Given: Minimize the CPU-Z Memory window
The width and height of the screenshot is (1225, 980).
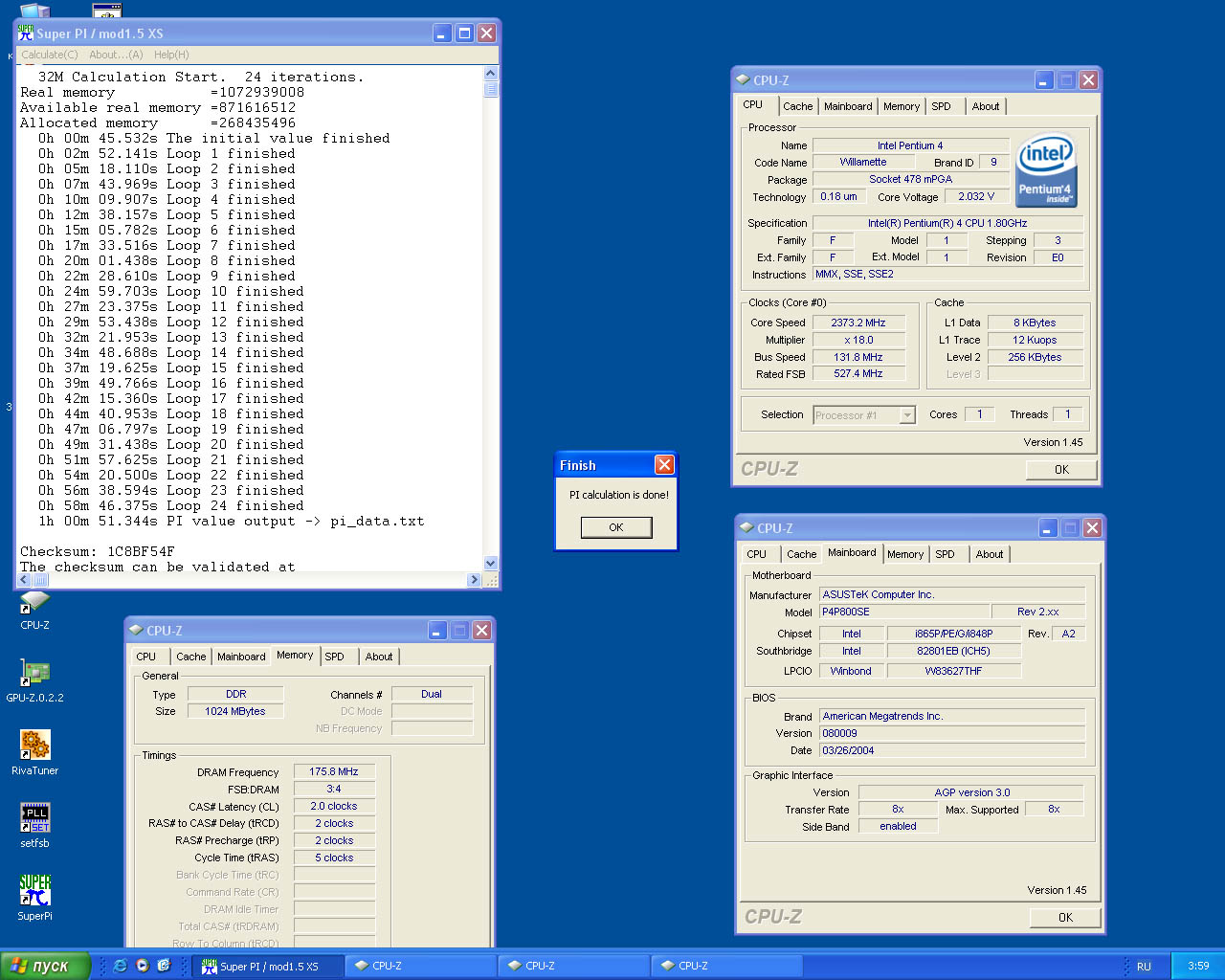Looking at the screenshot, I should 437,630.
